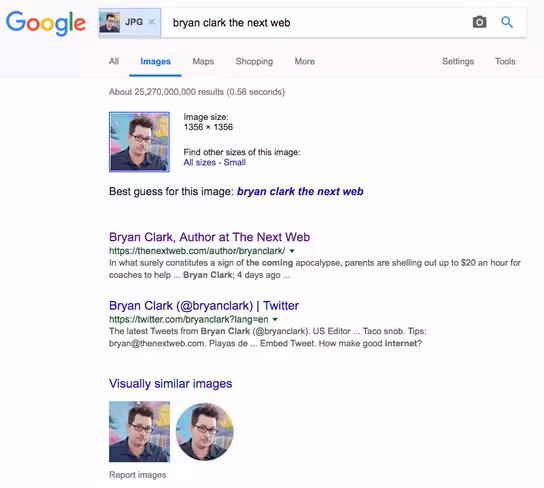Click the Google logo
This screenshot has height=488, width=544.
coord(46,23)
